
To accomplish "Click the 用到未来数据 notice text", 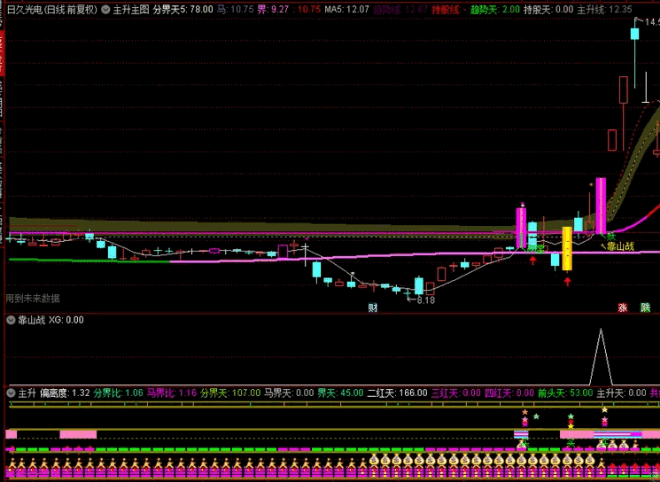I will coord(33,299).
